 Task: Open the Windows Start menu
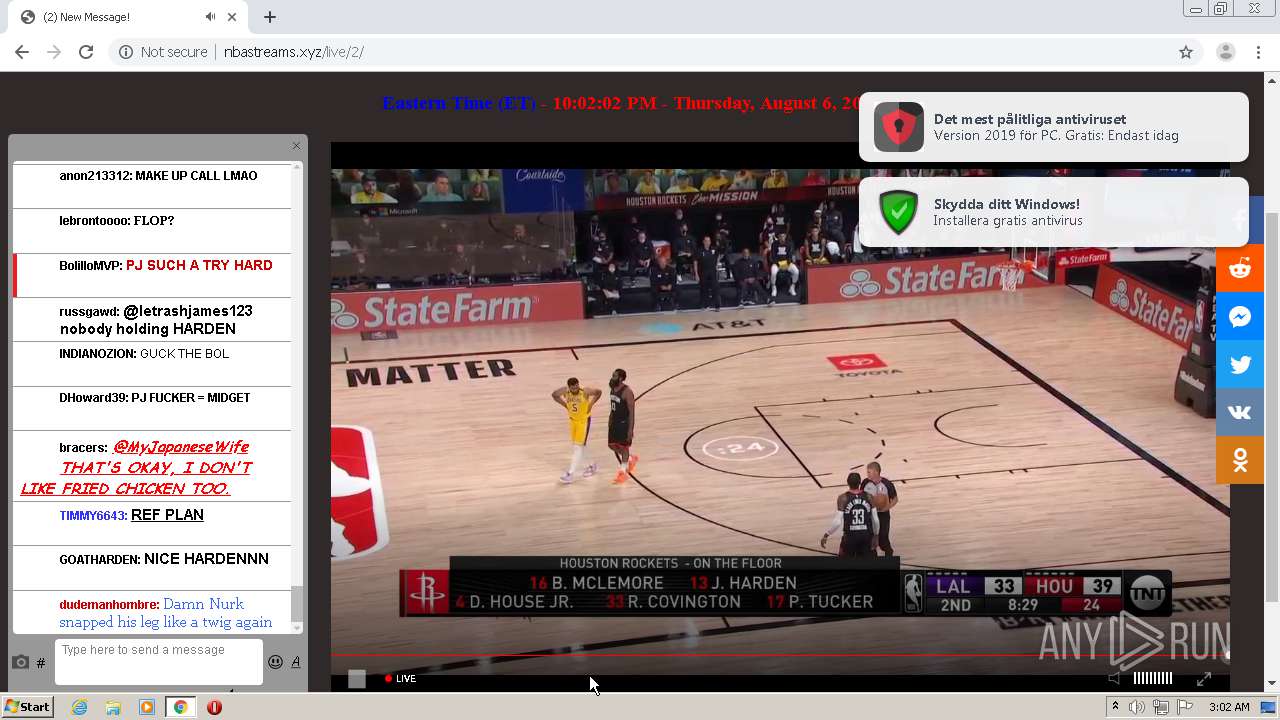click(28, 706)
